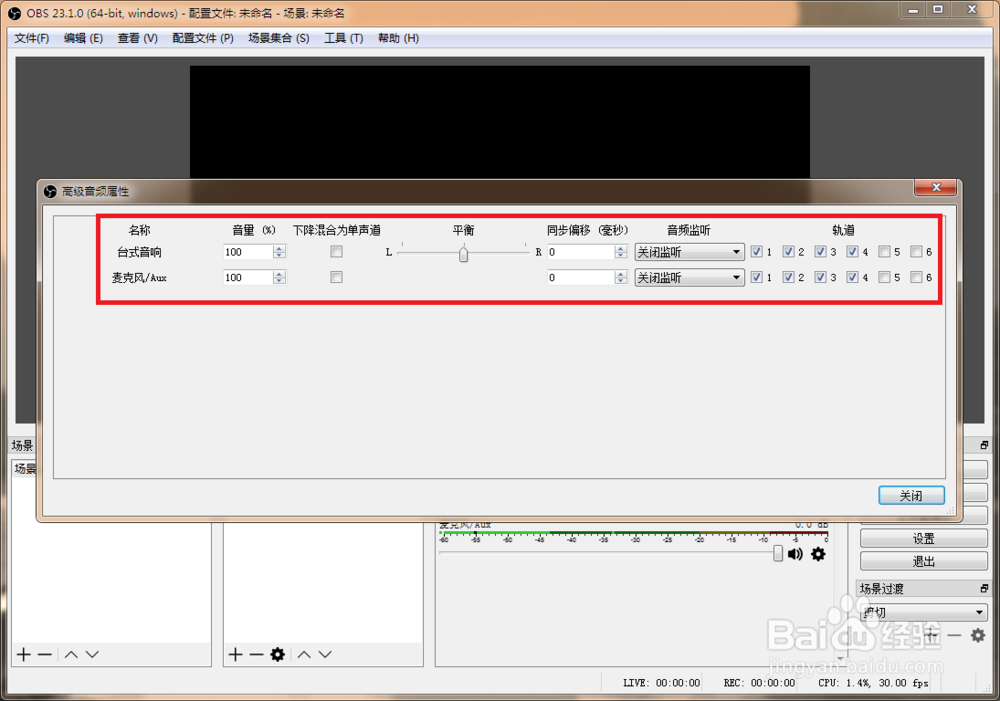
Task: Open the 编辑(E) menu
Action: (x=83, y=38)
